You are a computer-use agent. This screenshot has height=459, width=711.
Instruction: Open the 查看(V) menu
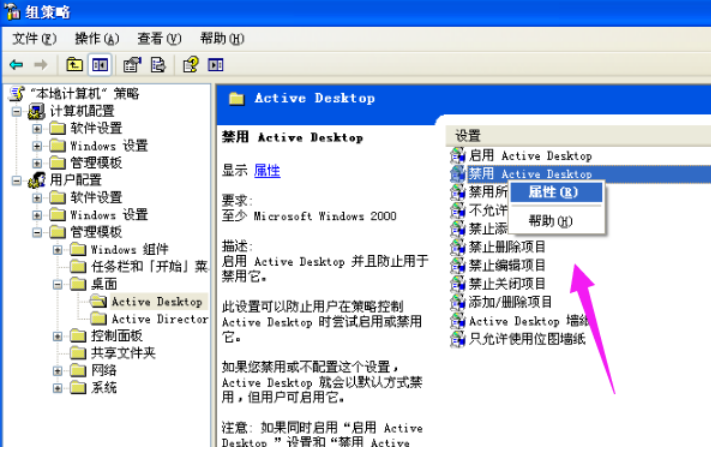[159, 39]
